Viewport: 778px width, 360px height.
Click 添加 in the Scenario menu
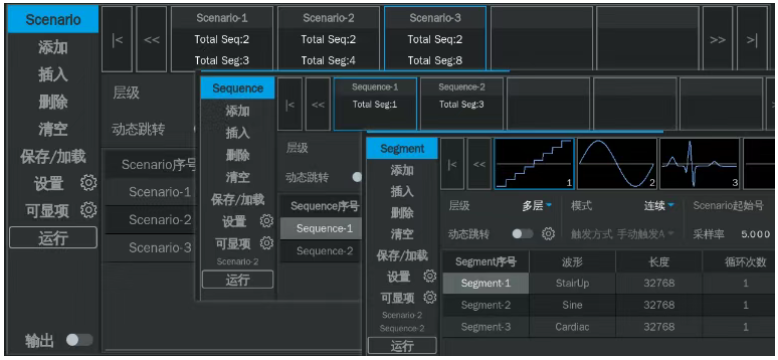point(53,48)
